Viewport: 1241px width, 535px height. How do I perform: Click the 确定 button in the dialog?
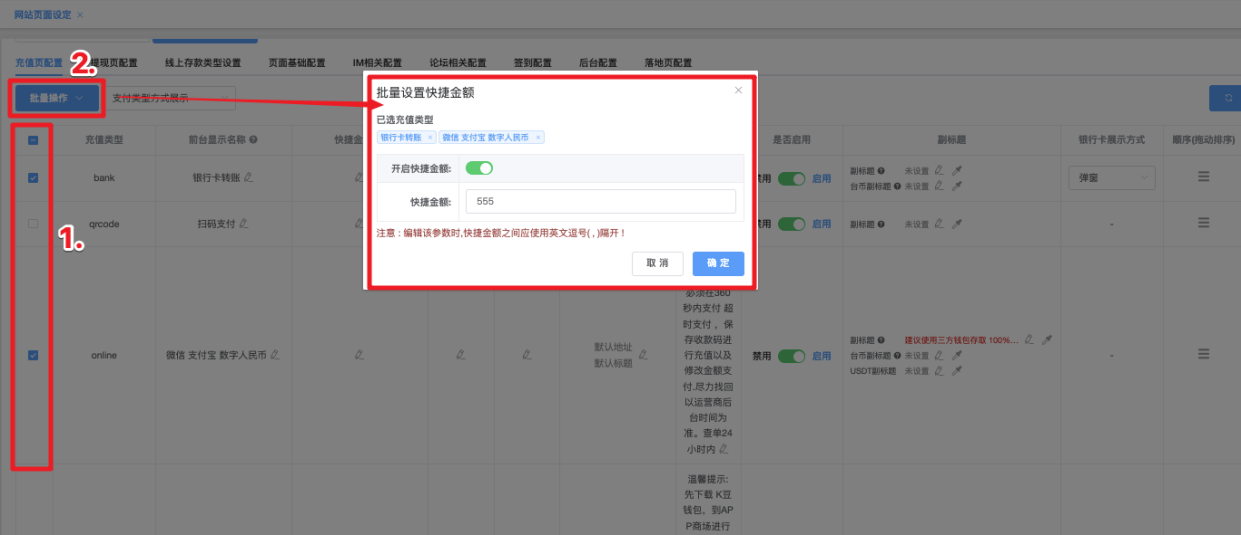(718, 263)
